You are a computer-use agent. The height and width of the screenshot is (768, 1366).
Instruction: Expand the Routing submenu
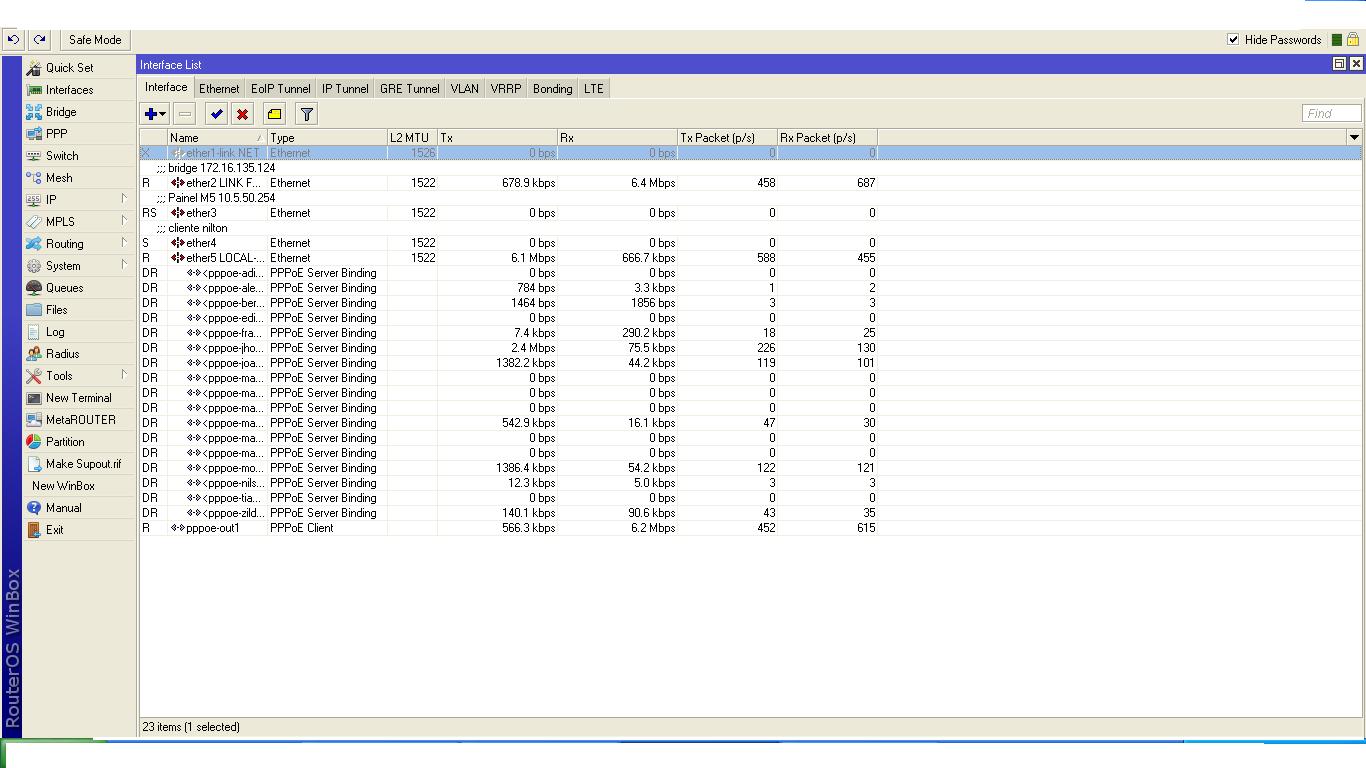(x=78, y=244)
